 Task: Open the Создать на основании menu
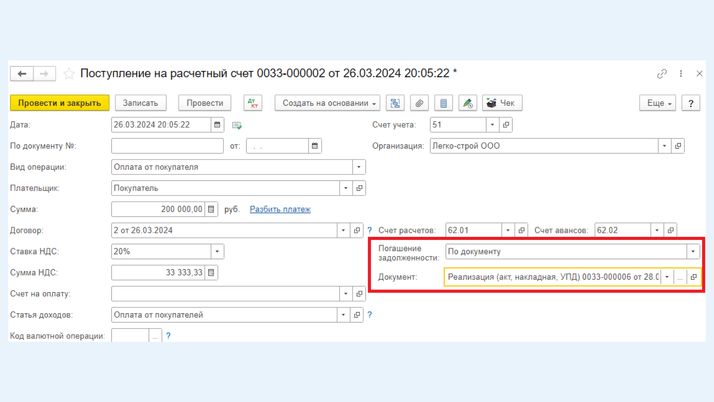(x=328, y=103)
